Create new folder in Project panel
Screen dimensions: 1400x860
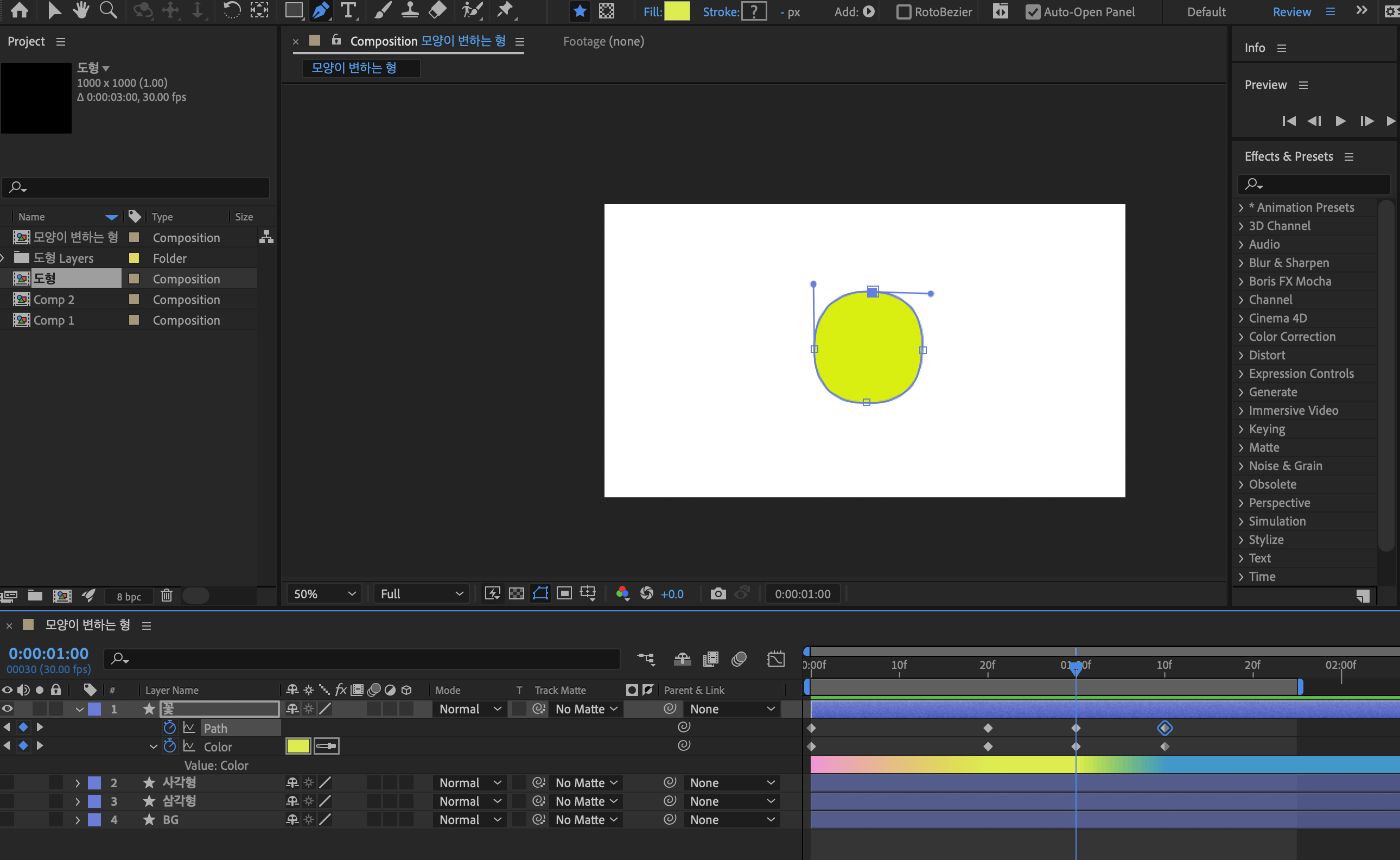pyautogui.click(x=35, y=596)
